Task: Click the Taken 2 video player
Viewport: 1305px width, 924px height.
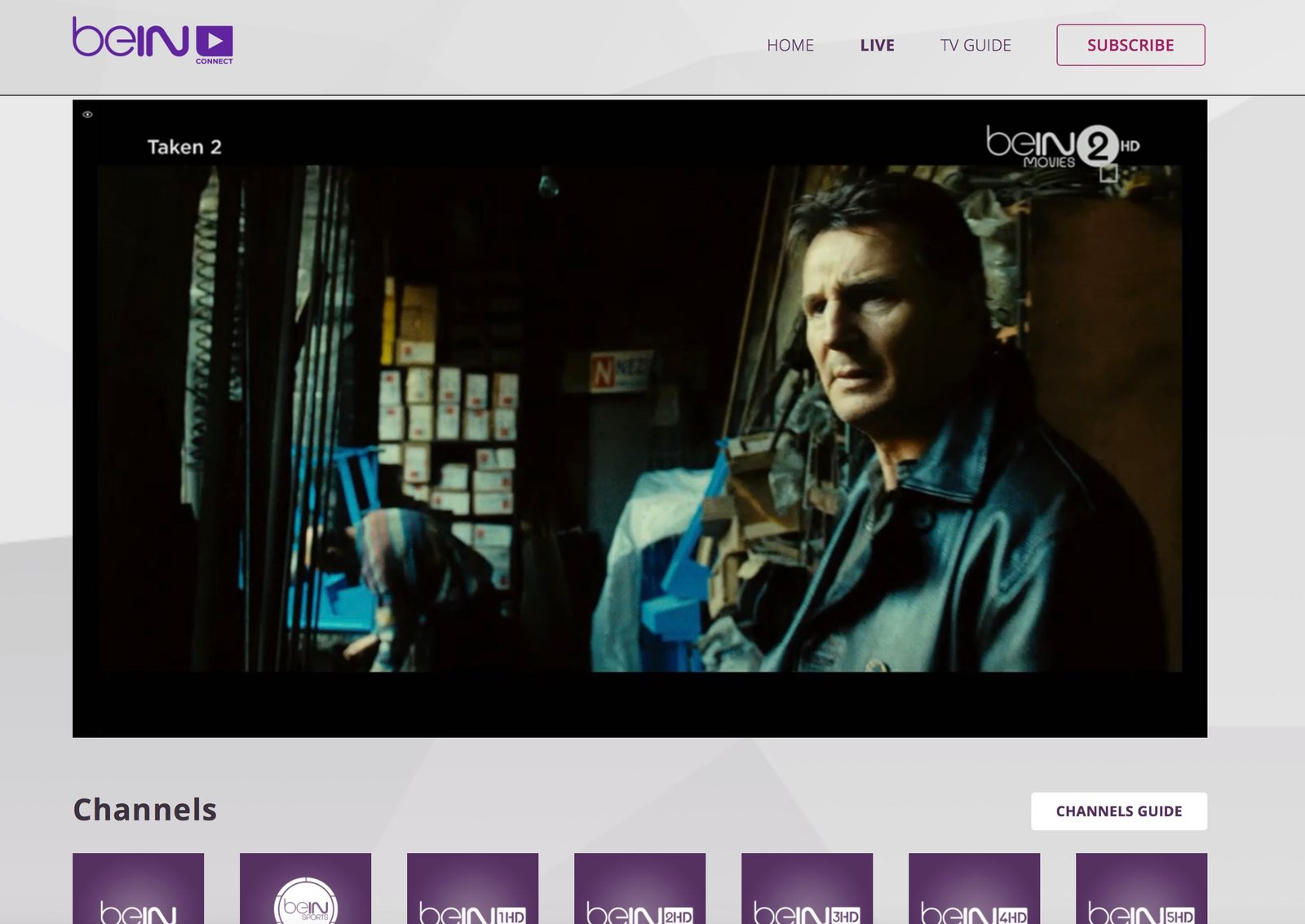Action: pyautogui.click(x=639, y=418)
